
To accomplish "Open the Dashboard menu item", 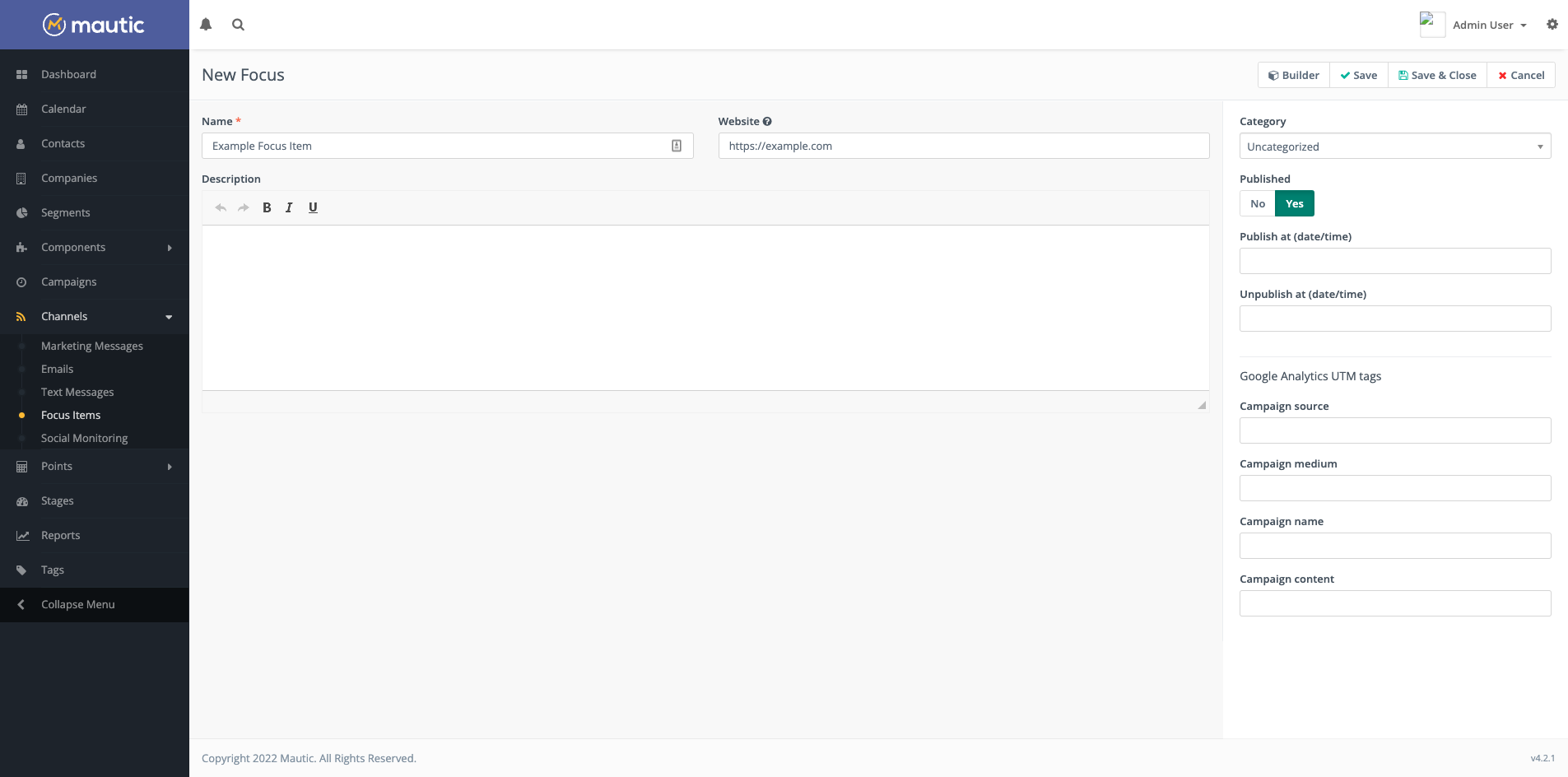I will [x=68, y=75].
